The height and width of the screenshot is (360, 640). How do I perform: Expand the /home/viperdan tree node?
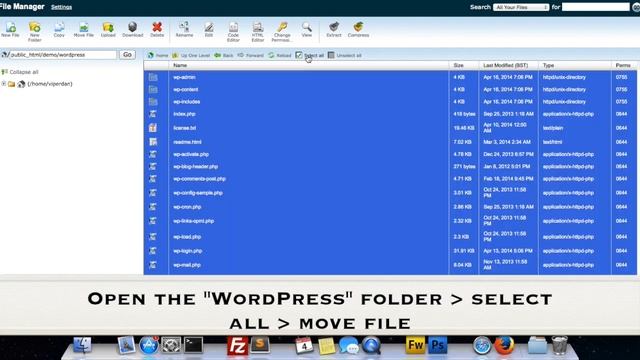pyautogui.click(x=4, y=84)
